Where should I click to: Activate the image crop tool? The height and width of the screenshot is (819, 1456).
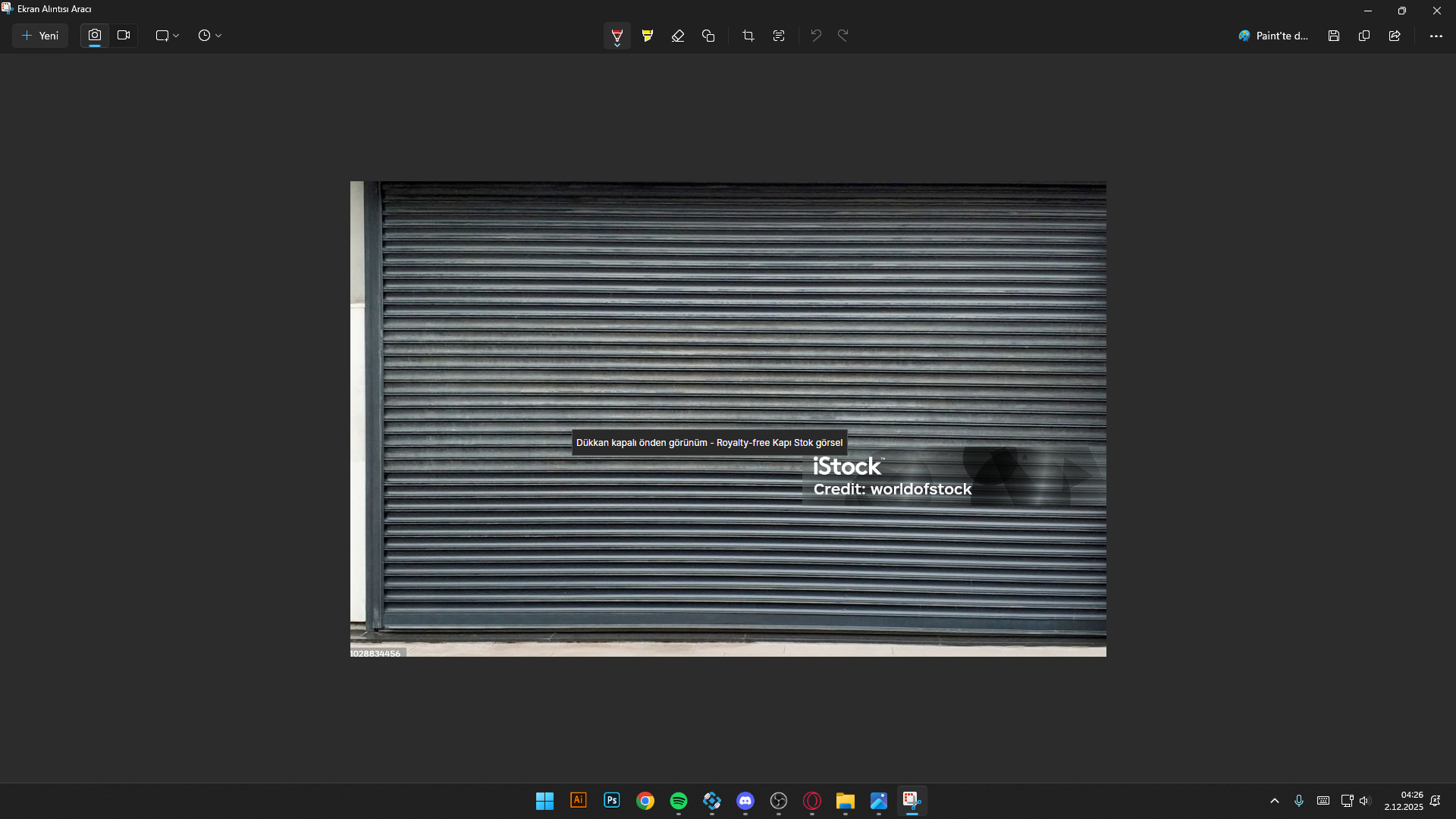pos(748,36)
